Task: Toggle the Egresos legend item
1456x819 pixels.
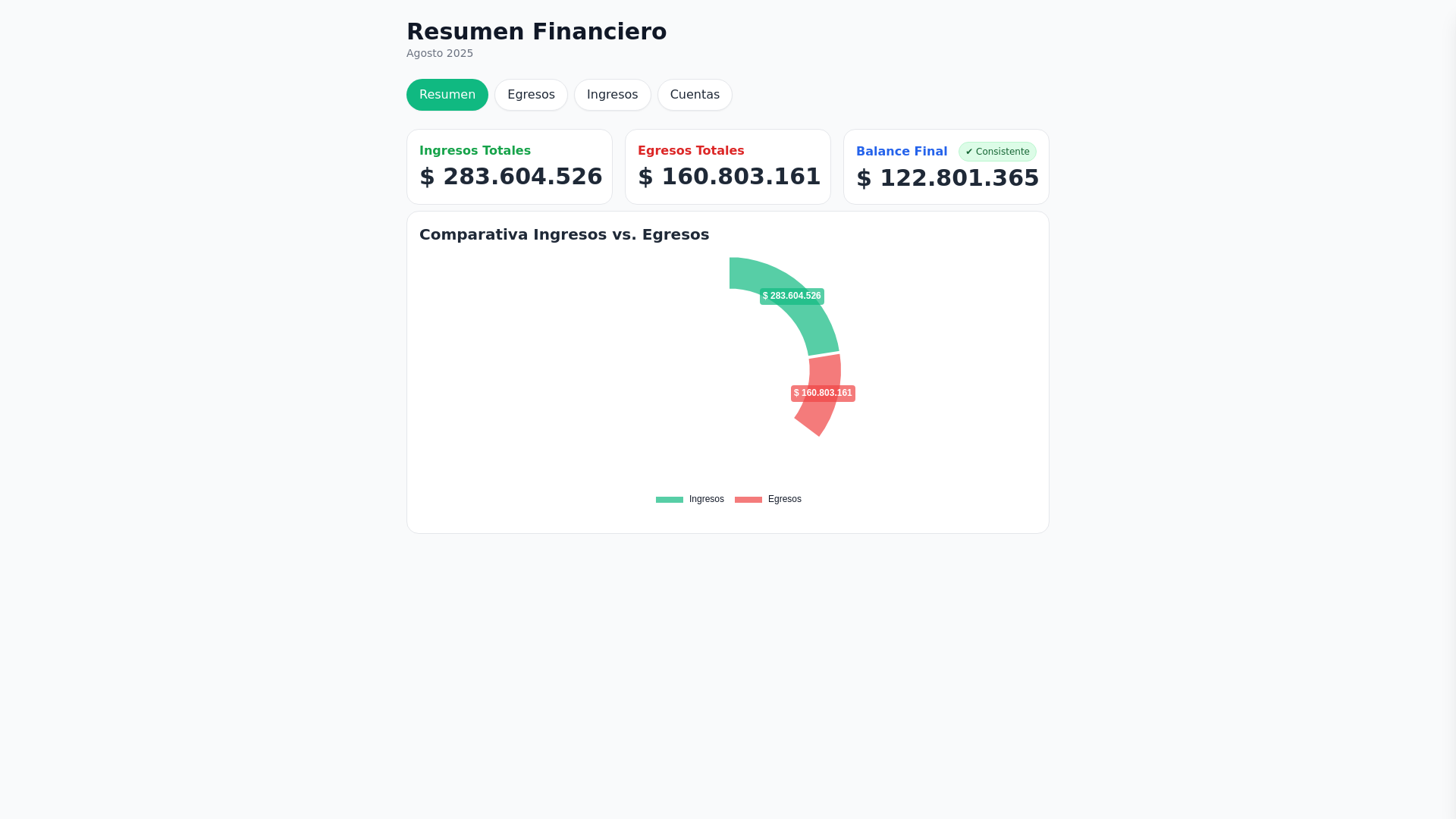Action: pos(768,499)
